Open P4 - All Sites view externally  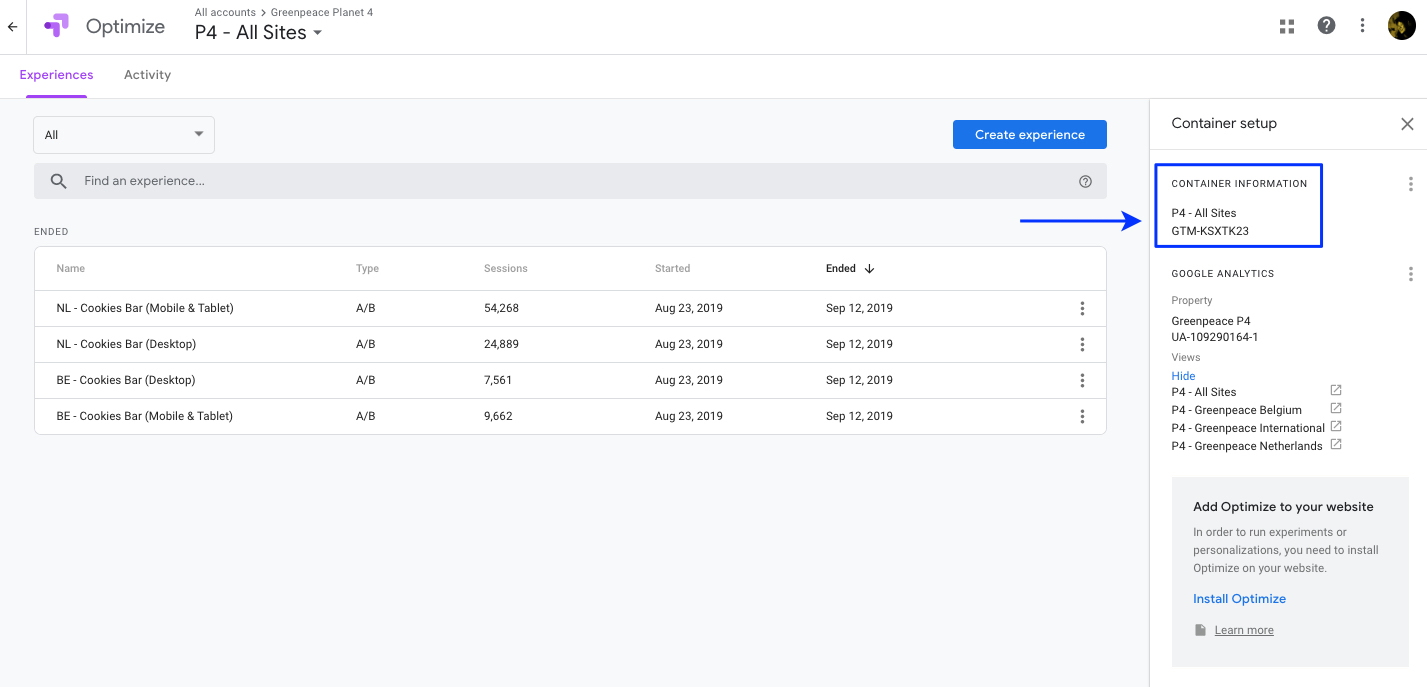pos(1335,391)
